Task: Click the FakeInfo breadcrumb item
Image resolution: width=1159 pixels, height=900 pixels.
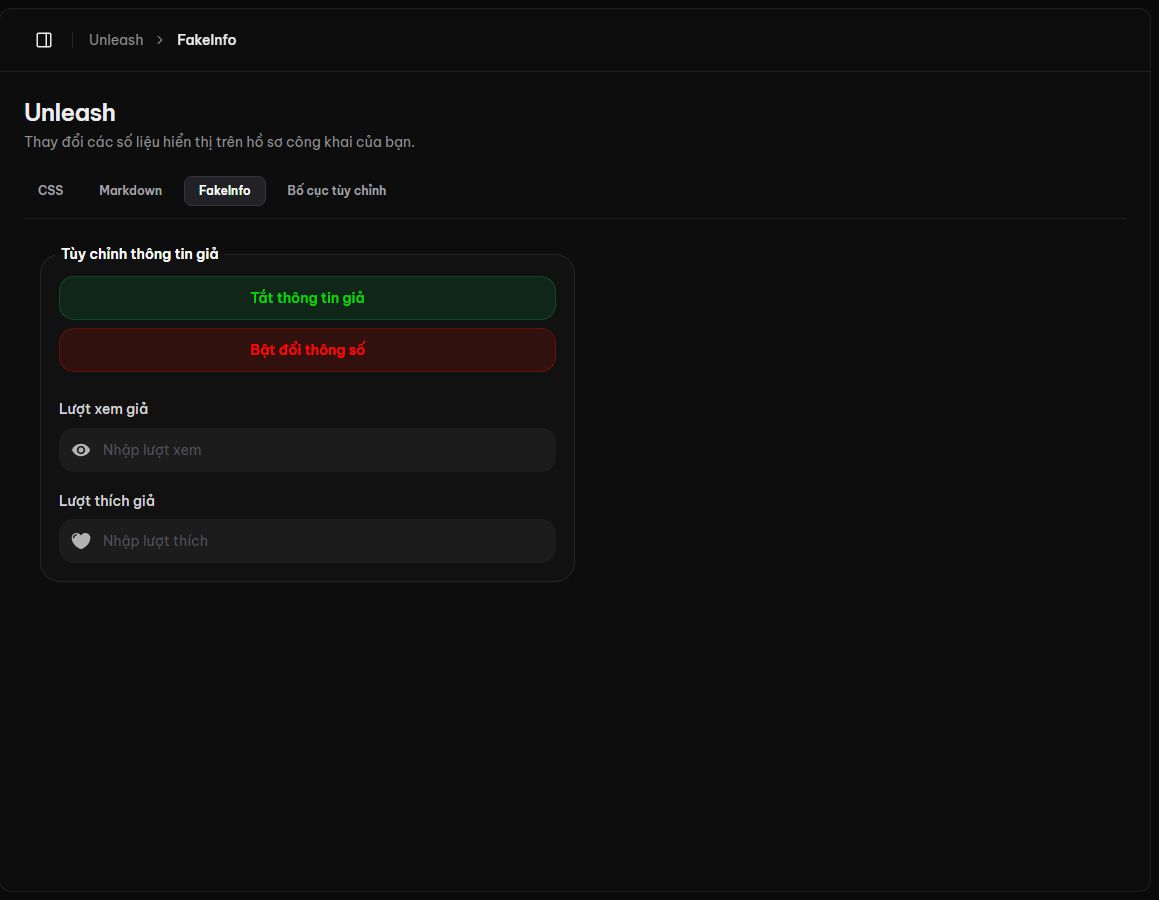Action: [207, 40]
